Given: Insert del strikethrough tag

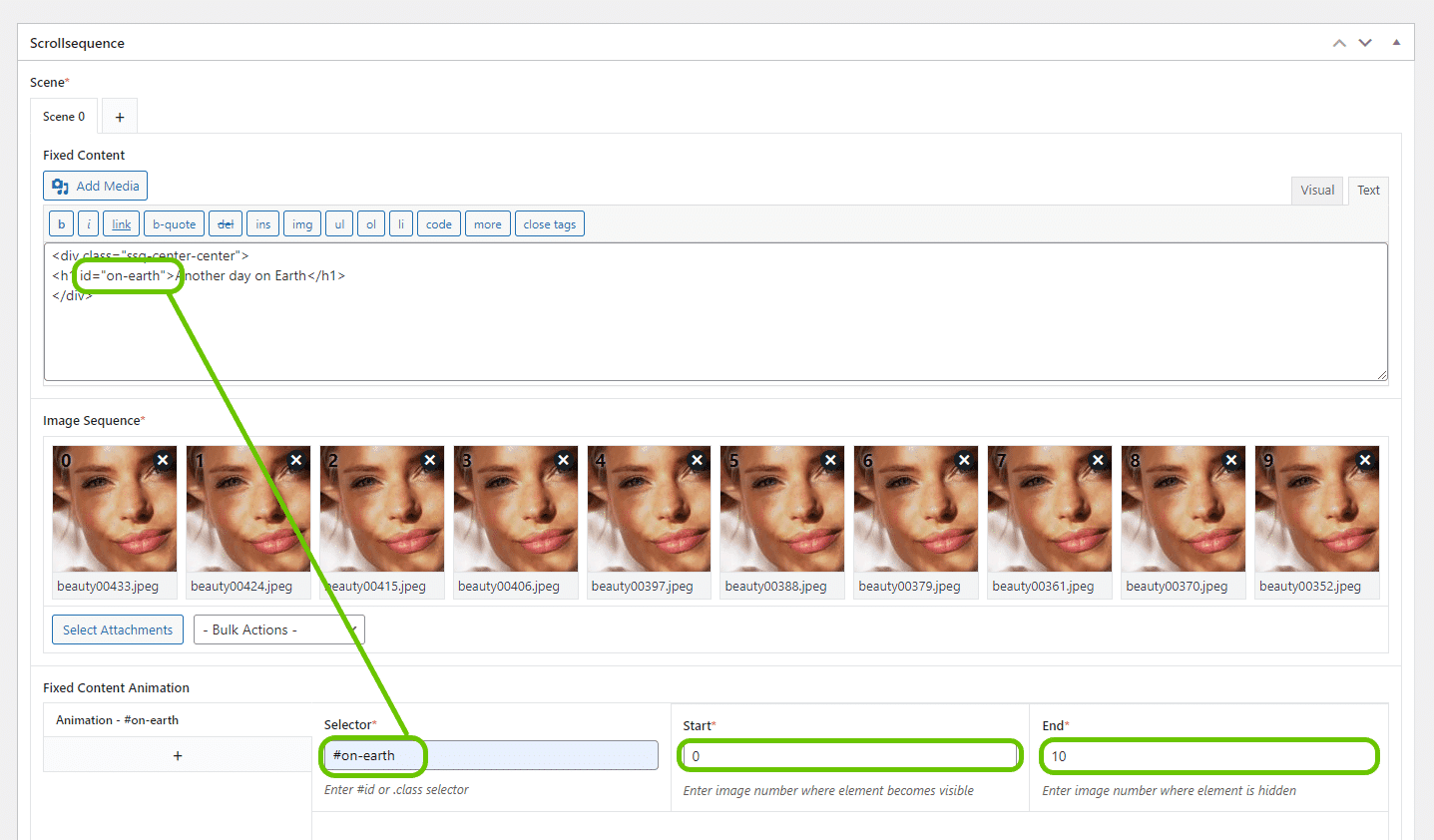Looking at the screenshot, I should [x=226, y=224].
